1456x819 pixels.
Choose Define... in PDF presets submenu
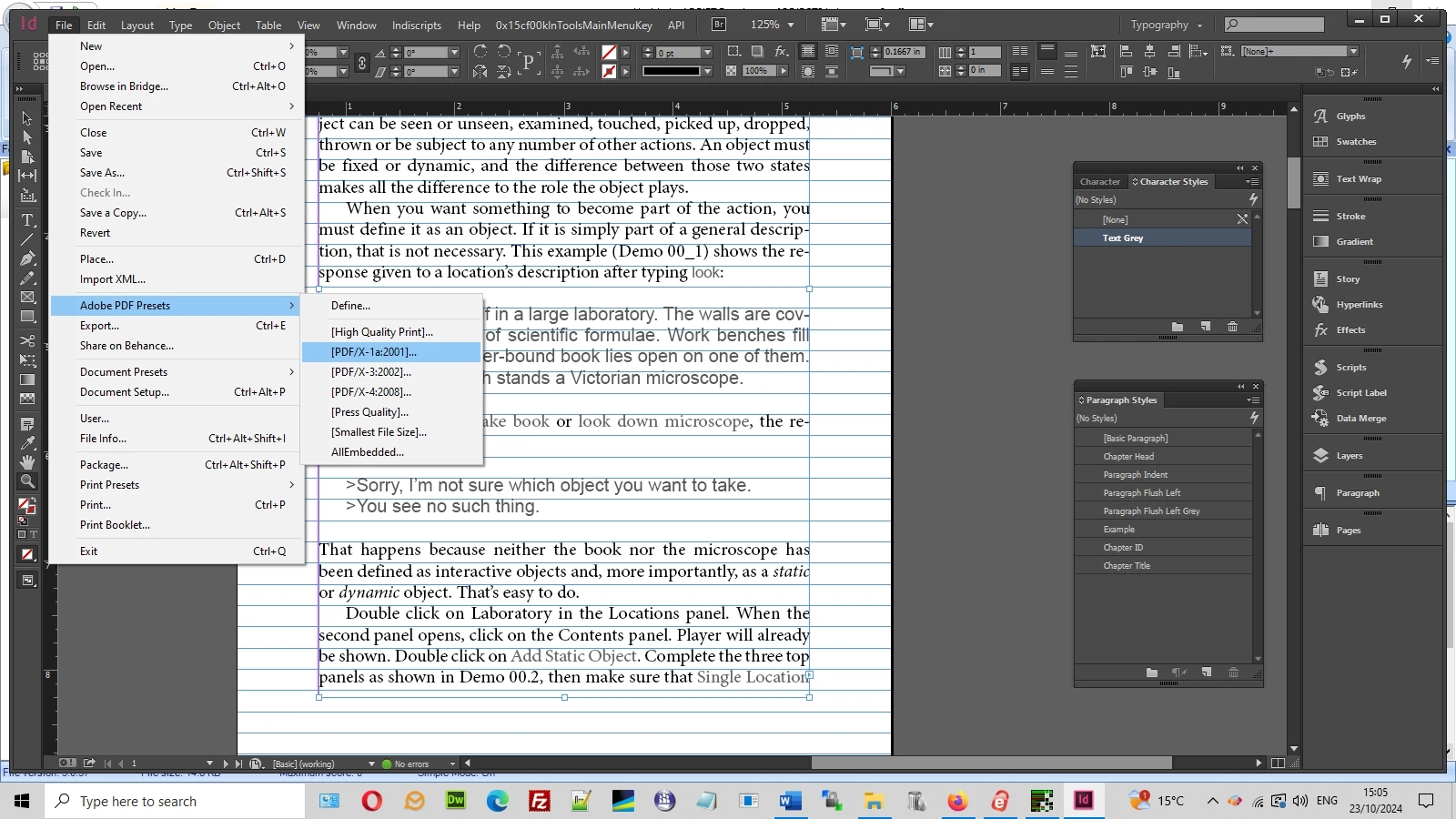tap(391, 306)
